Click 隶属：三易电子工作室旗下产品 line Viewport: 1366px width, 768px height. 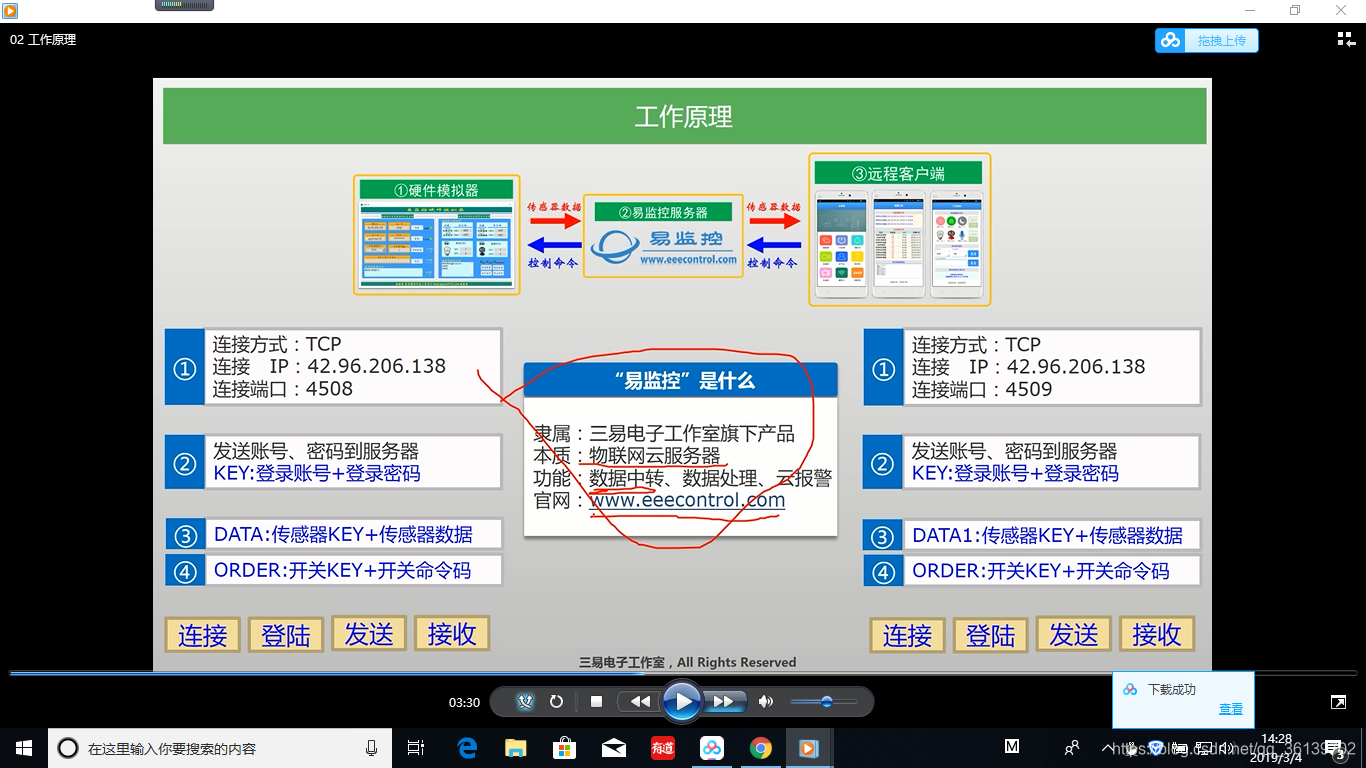[x=664, y=433]
